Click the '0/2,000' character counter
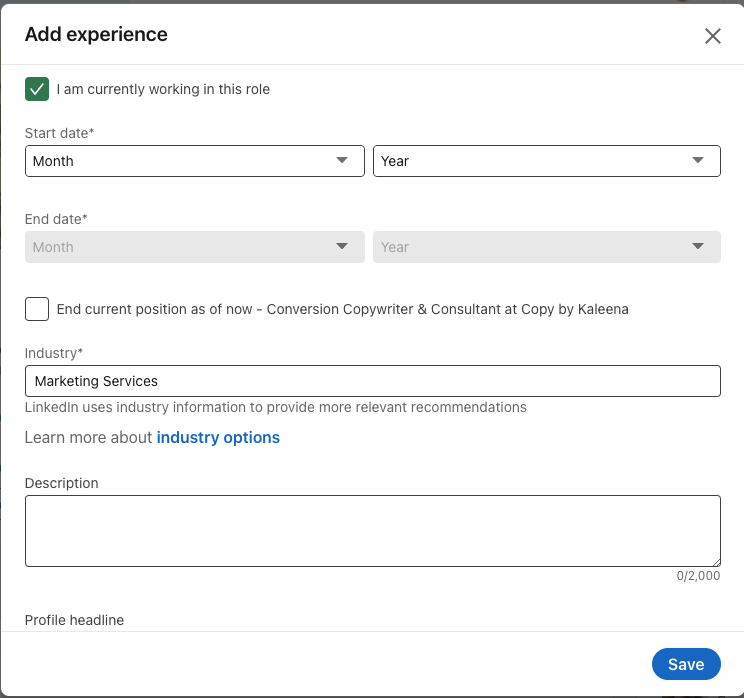The height and width of the screenshot is (698, 744). 698,576
